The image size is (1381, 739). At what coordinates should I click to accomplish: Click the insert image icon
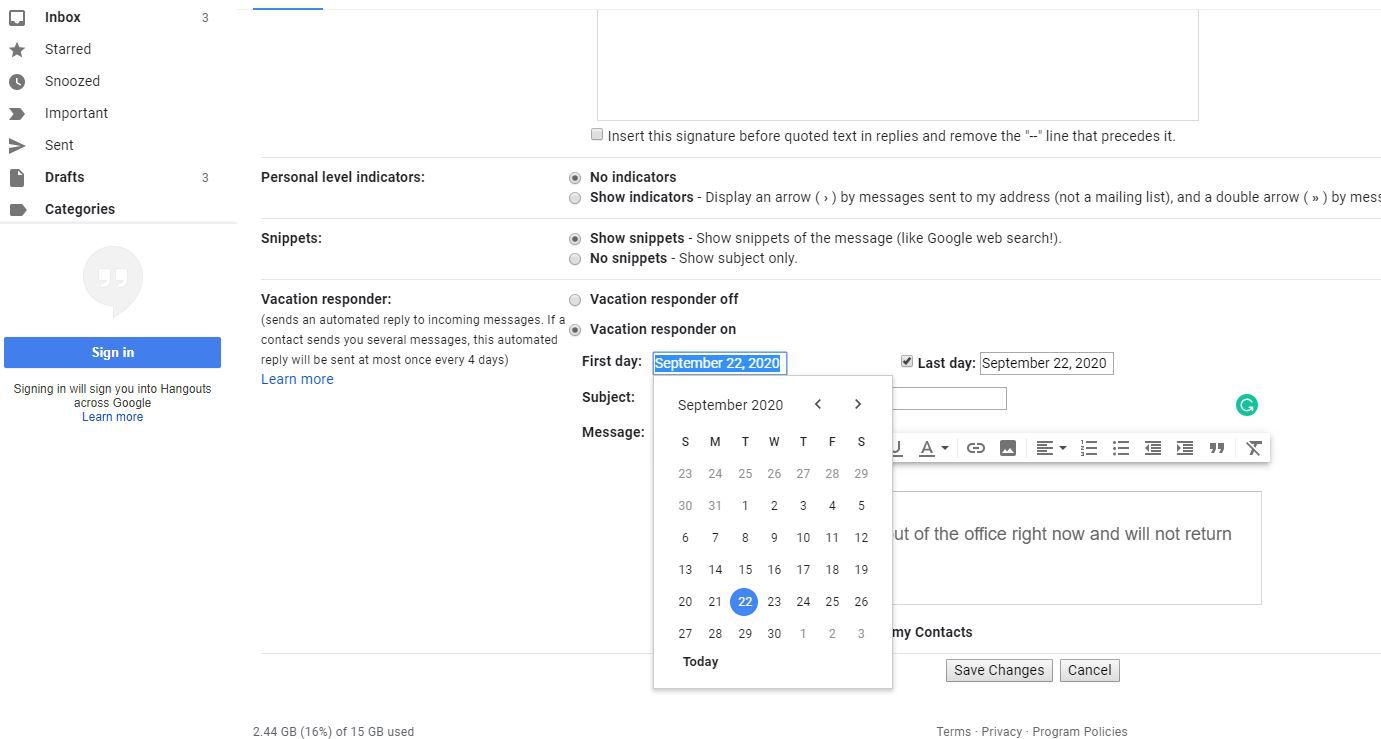(1008, 448)
